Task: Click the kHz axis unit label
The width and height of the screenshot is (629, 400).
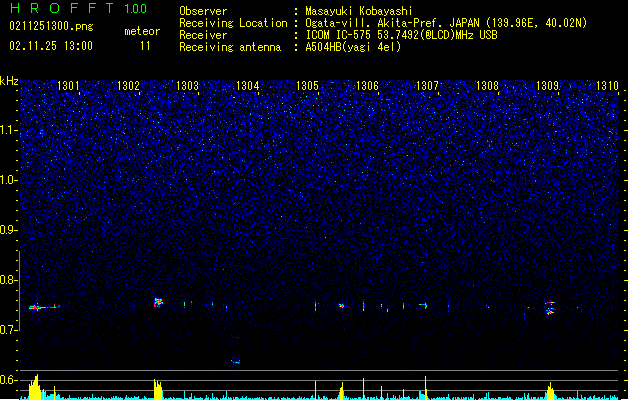Action: coord(9,81)
